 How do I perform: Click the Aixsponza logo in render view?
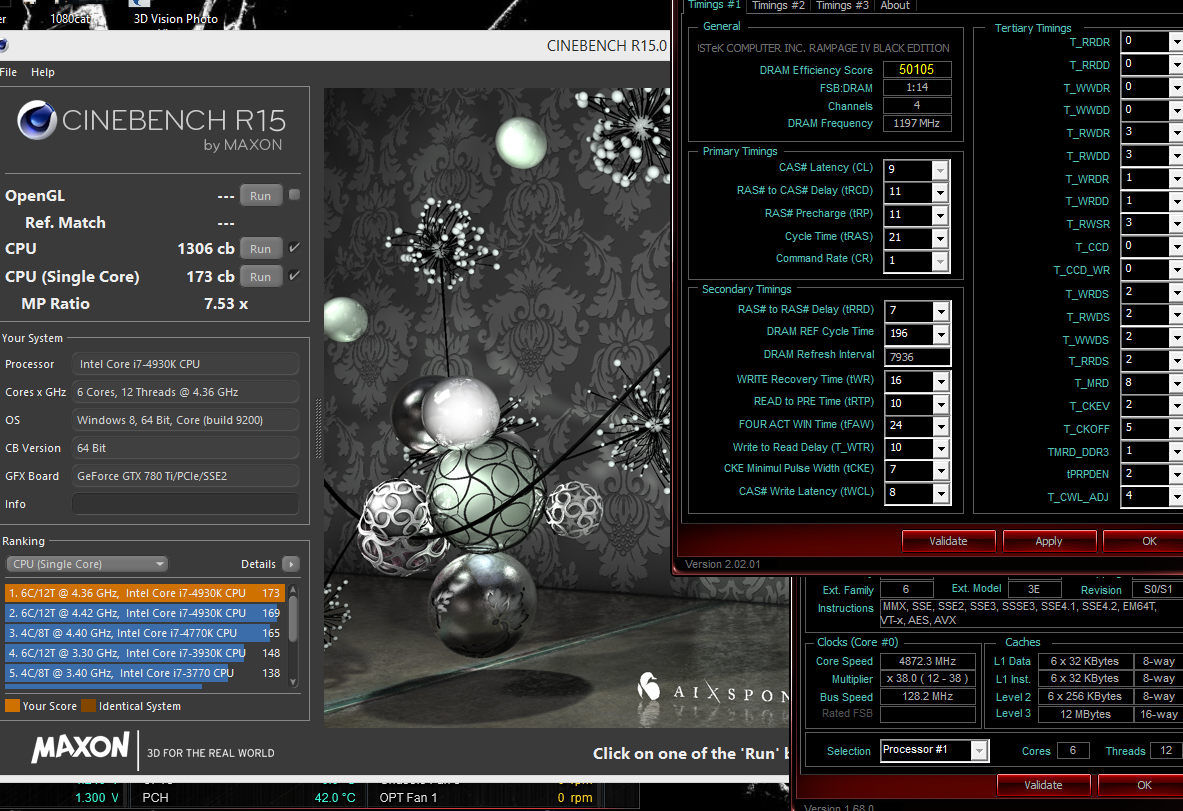(650, 689)
